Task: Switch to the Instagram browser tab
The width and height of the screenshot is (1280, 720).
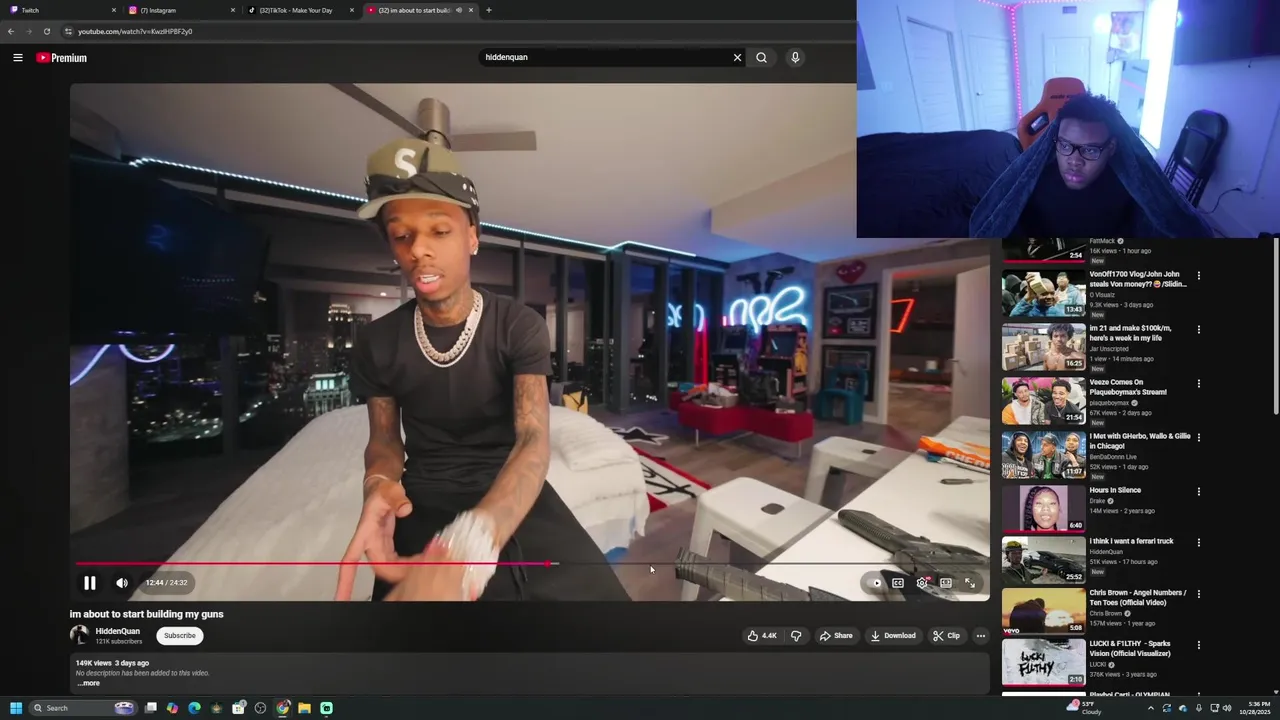Action: 180,10
